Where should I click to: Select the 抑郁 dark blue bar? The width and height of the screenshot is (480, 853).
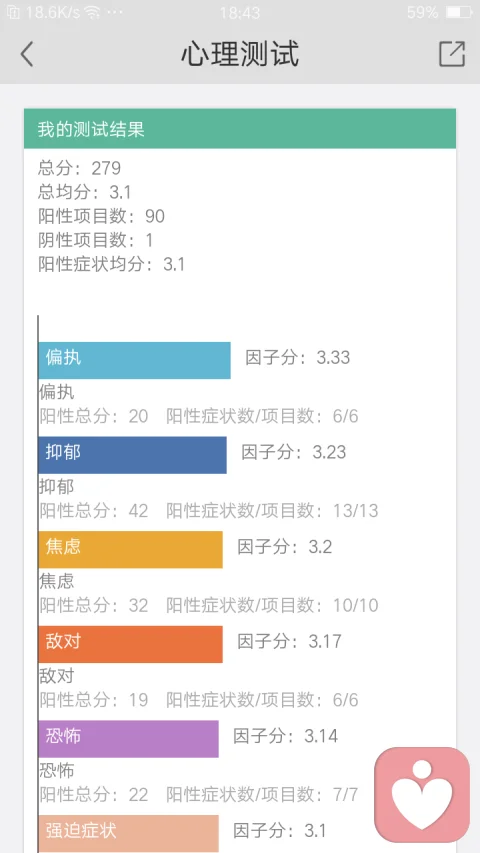(132, 455)
